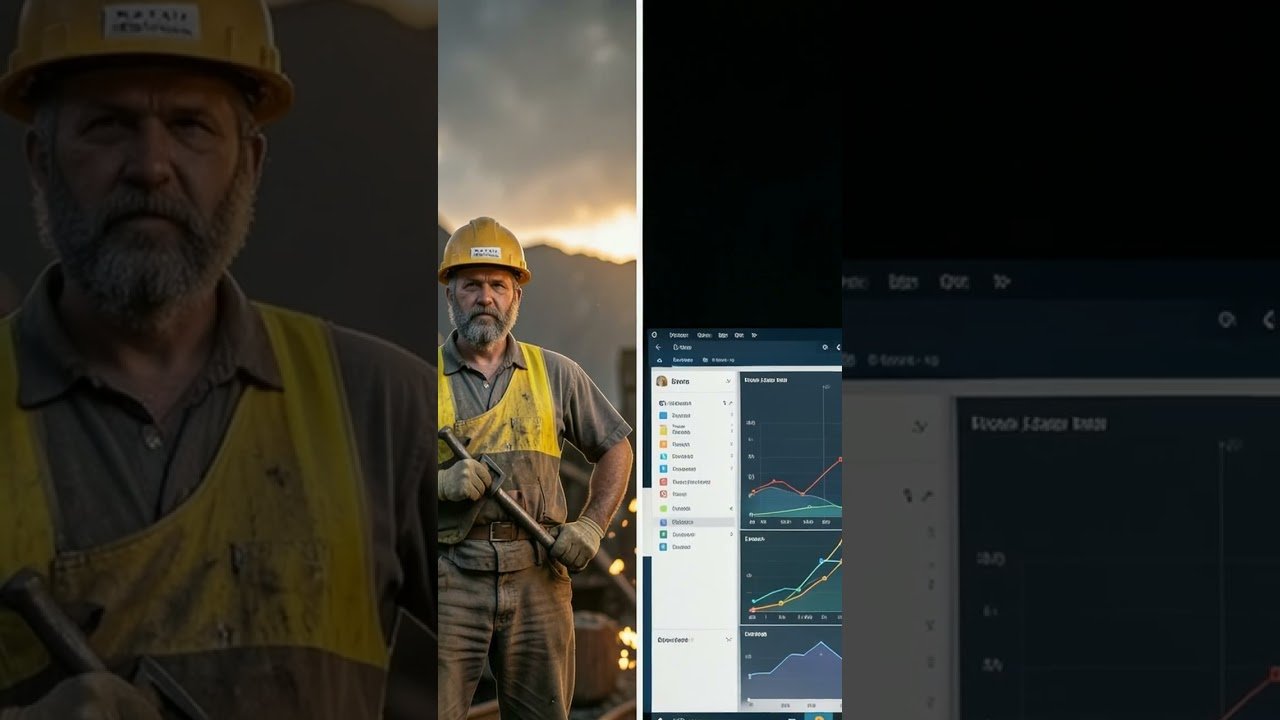Switch to the first tab beside the home icon

click(683, 360)
